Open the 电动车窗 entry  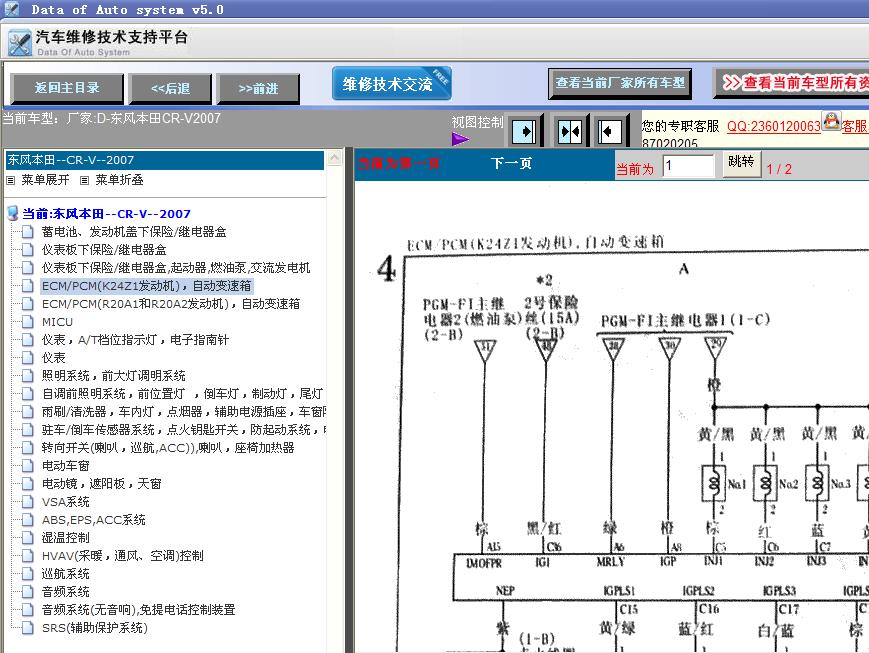coord(65,466)
